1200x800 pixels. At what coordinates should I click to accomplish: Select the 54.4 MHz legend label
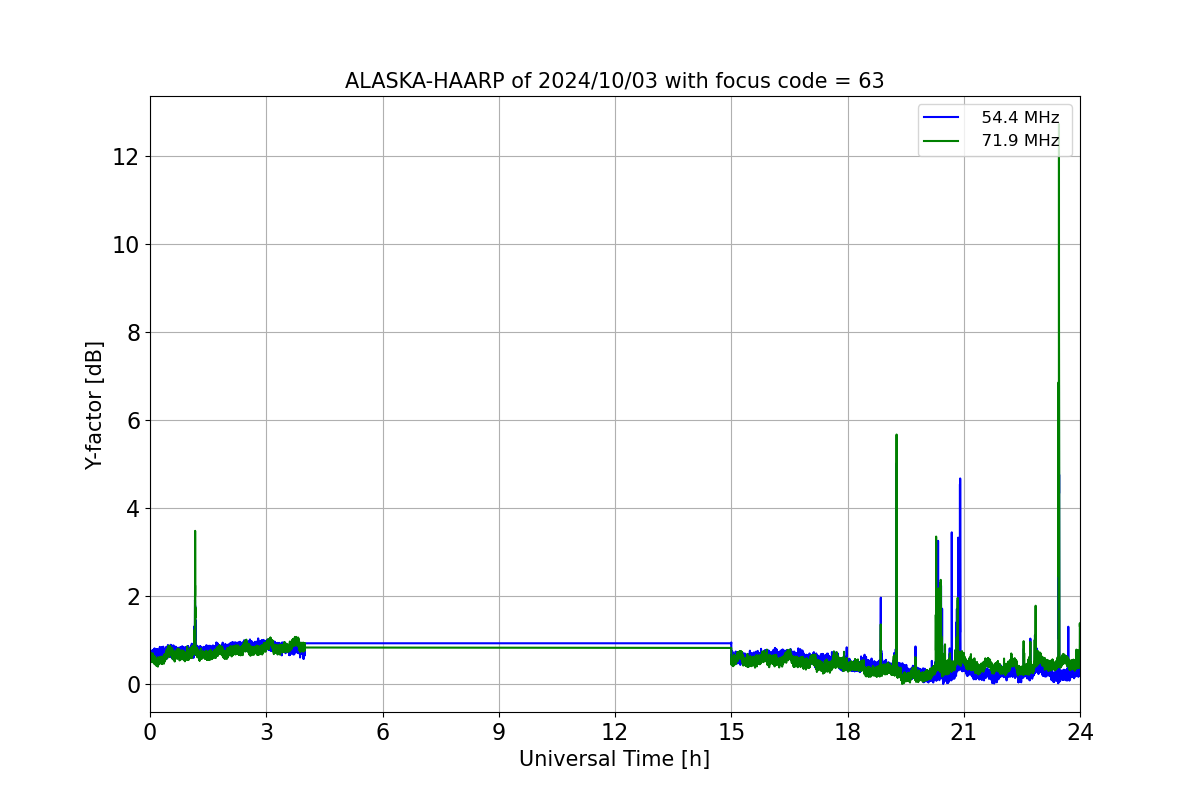(1020, 118)
